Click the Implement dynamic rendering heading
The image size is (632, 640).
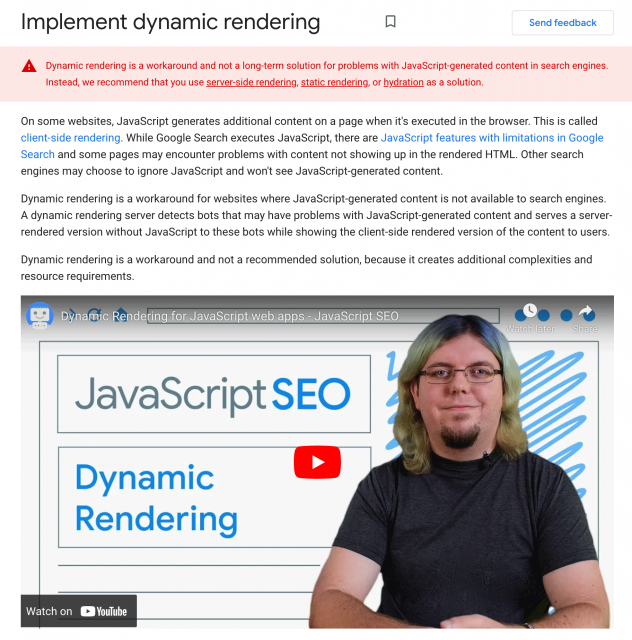pyautogui.click(x=171, y=22)
